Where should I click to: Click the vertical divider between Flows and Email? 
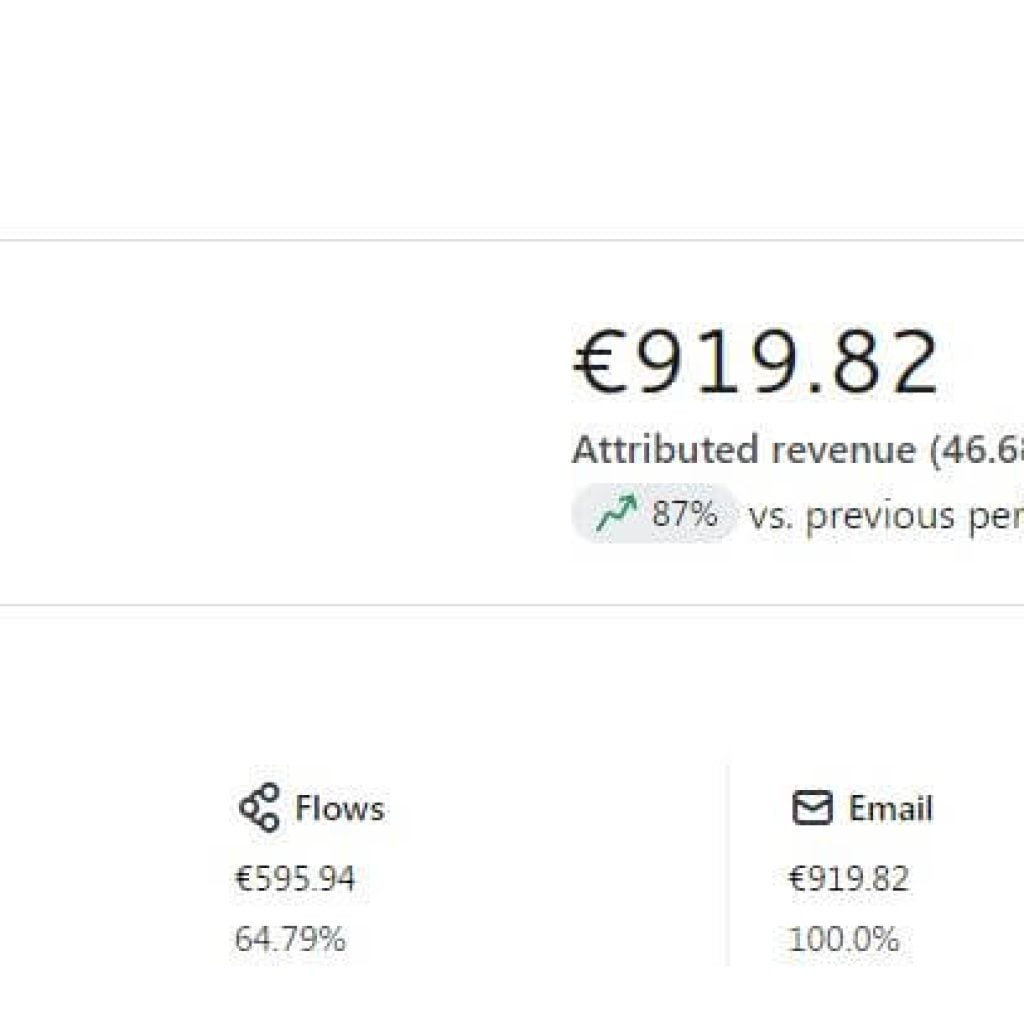(728, 865)
